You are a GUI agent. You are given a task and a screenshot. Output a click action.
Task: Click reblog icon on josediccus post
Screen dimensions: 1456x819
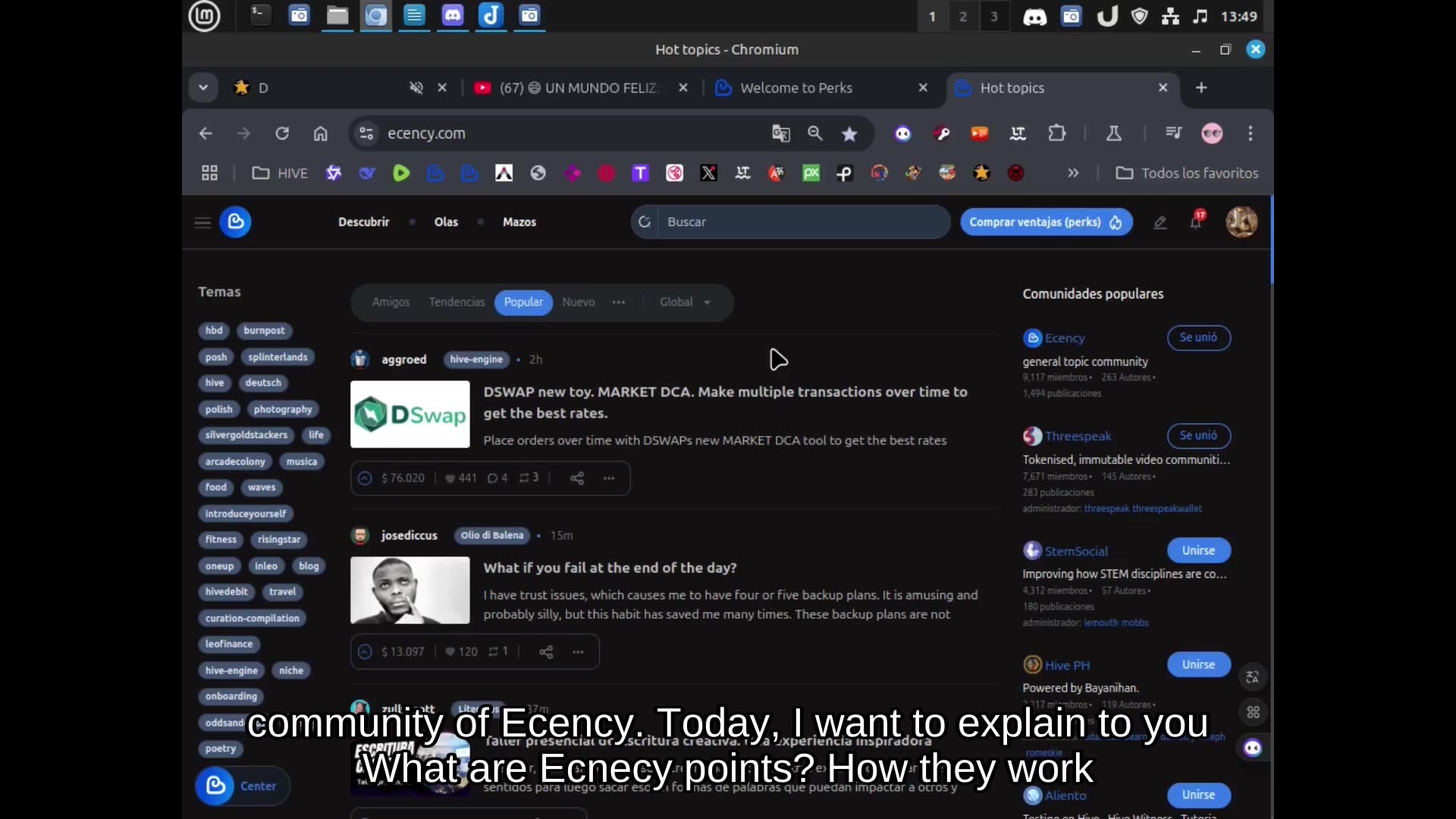494,651
